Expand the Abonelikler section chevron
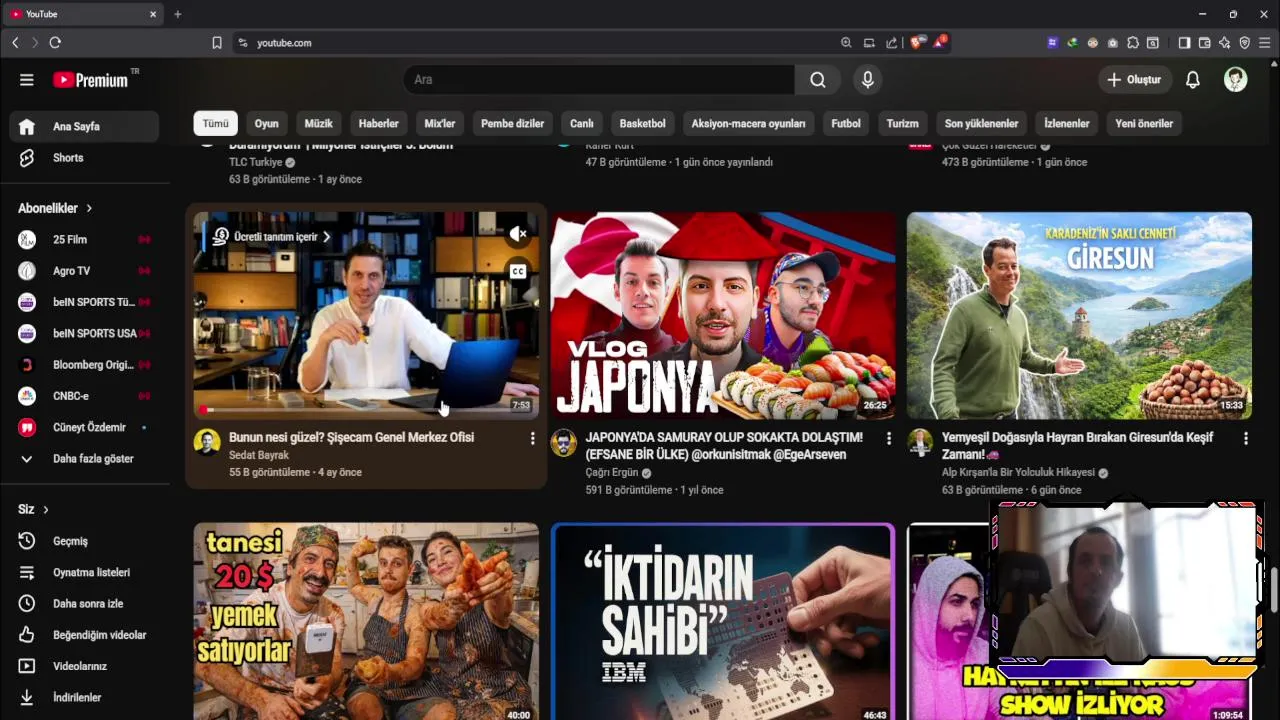1280x720 pixels. click(89, 208)
